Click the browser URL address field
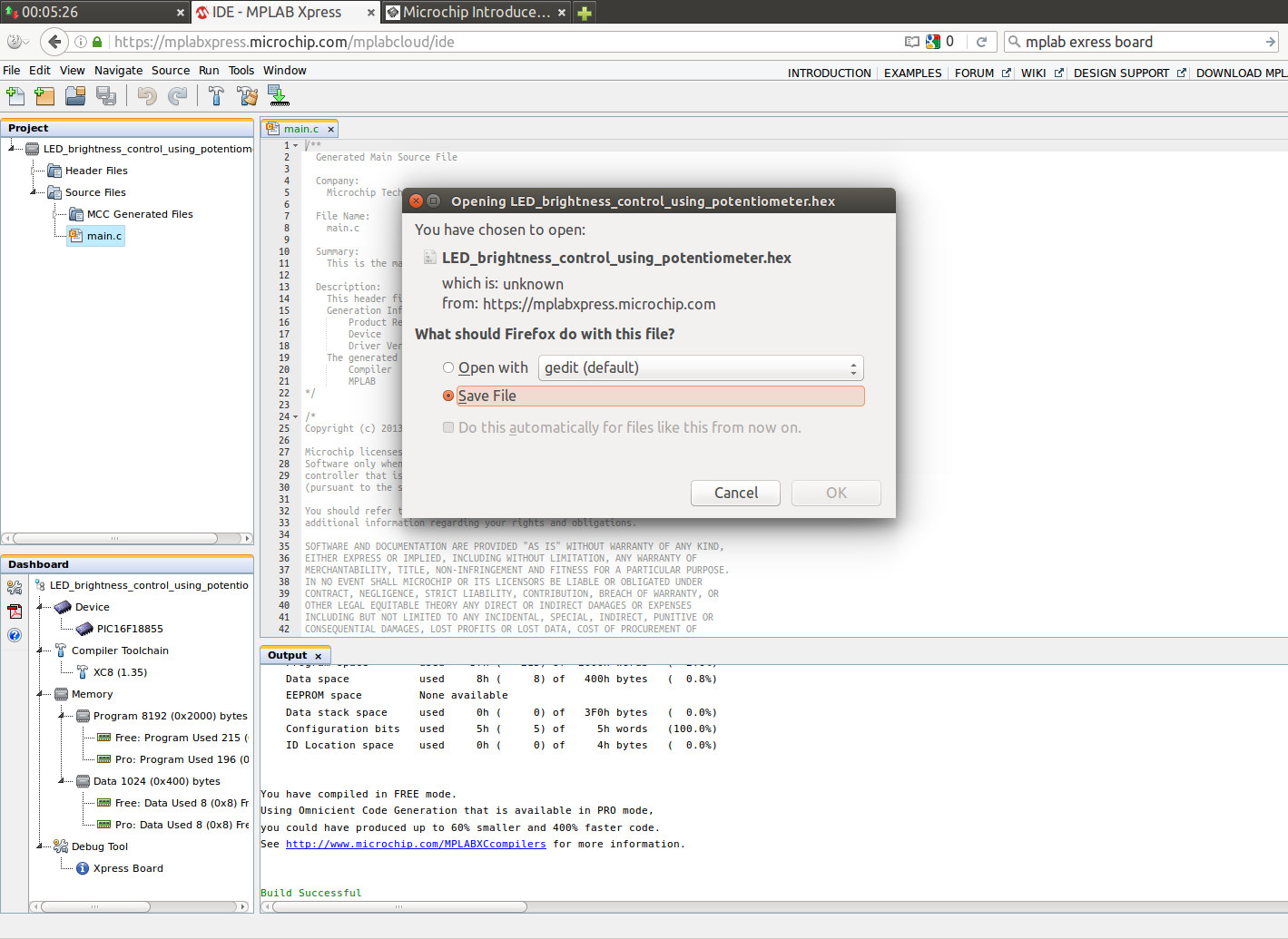The height and width of the screenshot is (939, 1288). (504, 42)
